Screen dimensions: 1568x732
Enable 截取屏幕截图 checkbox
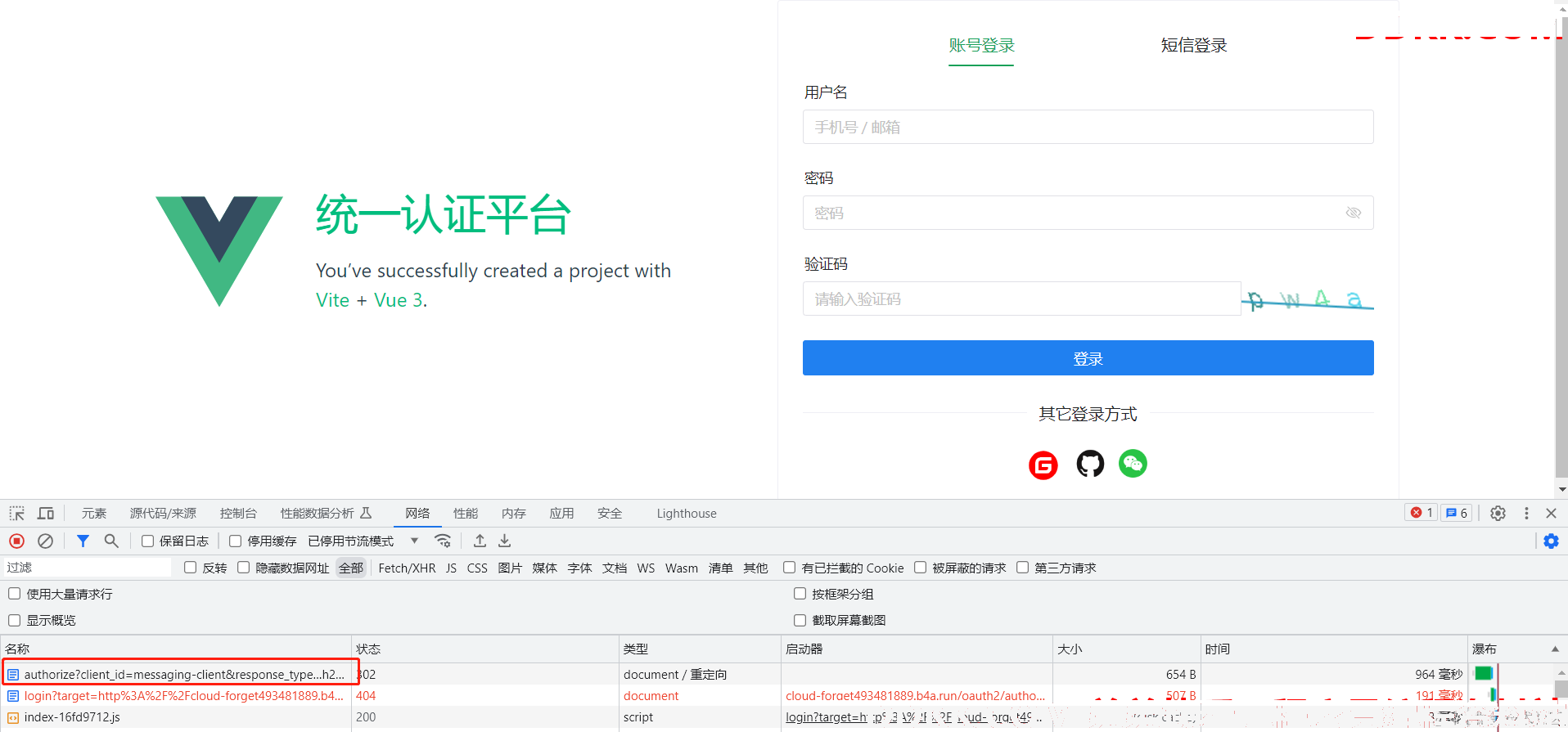tap(800, 620)
